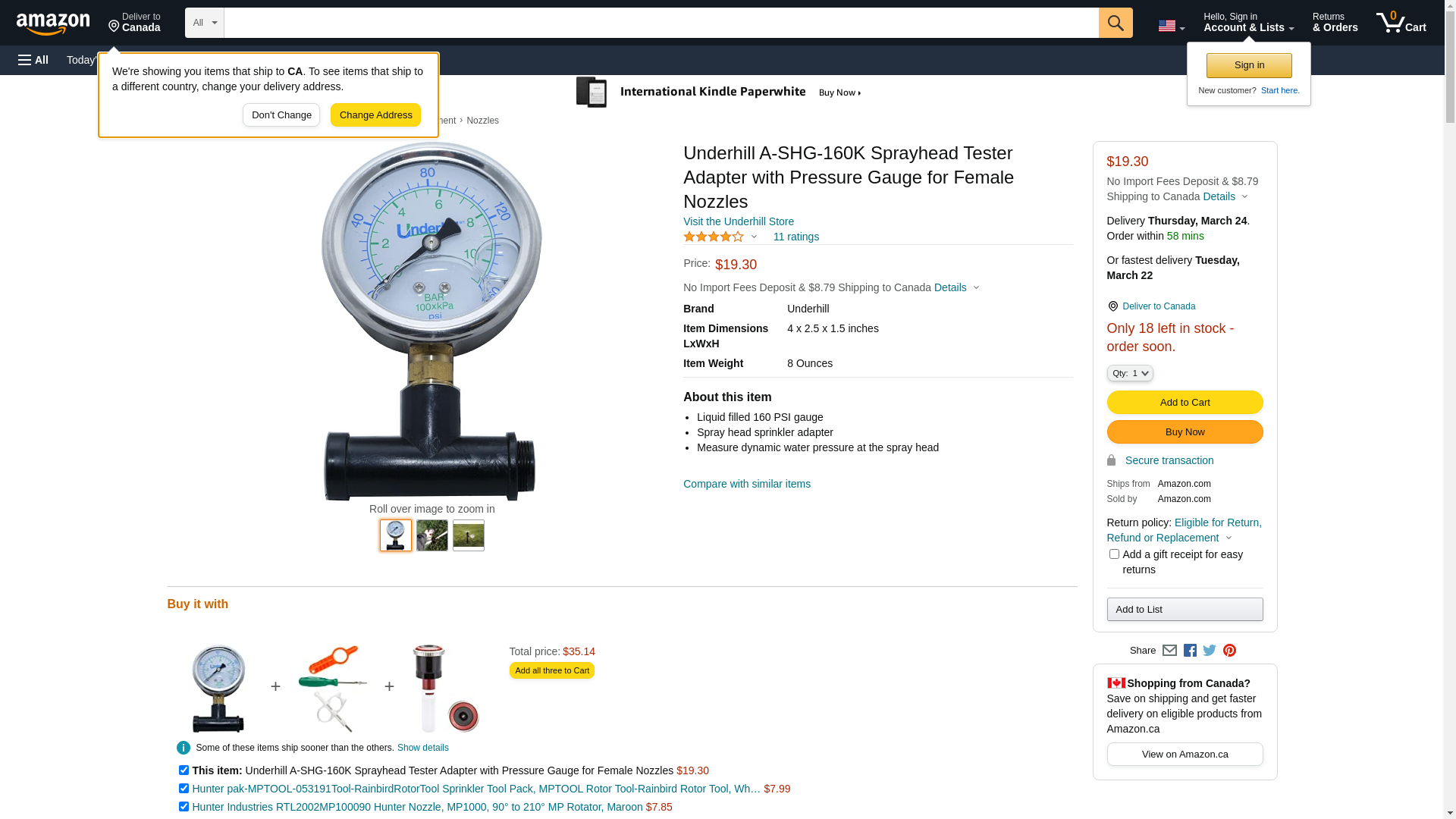Click the Add to Cart button

(x=1185, y=402)
